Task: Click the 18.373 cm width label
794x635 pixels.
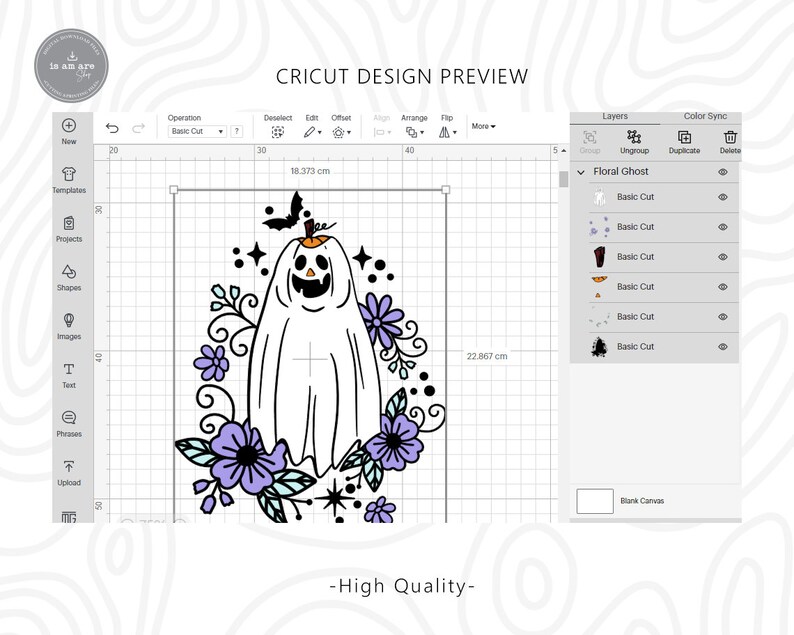Action: pos(310,171)
